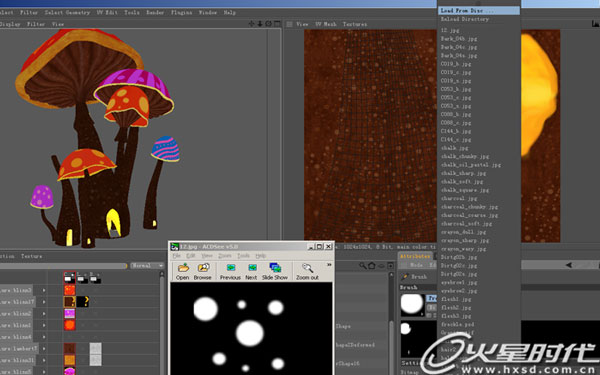Select charcoal_coarse.jpg in brush list
The image size is (600, 375).
[469, 215]
